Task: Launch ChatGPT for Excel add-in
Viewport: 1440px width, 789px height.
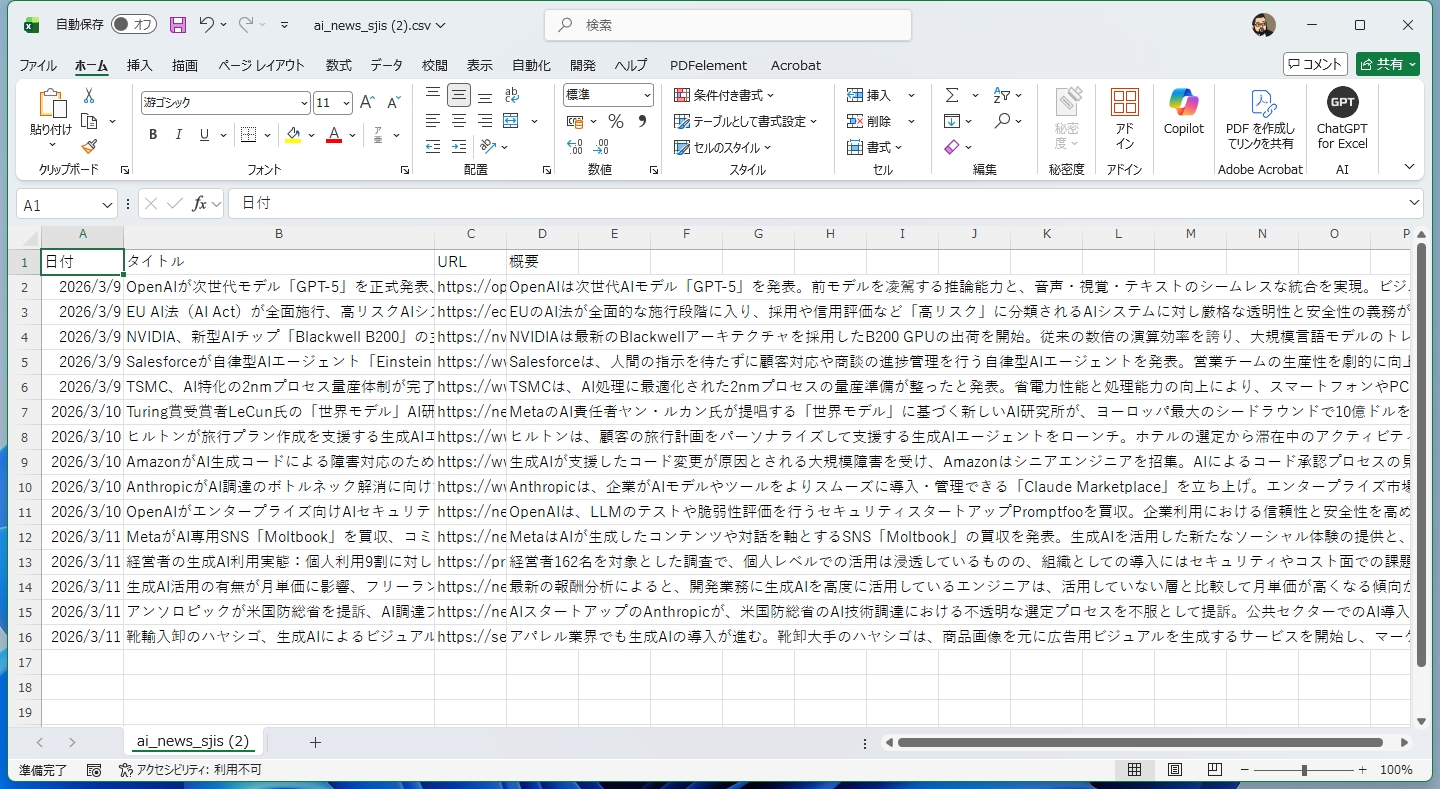Action: tap(1341, 113)
